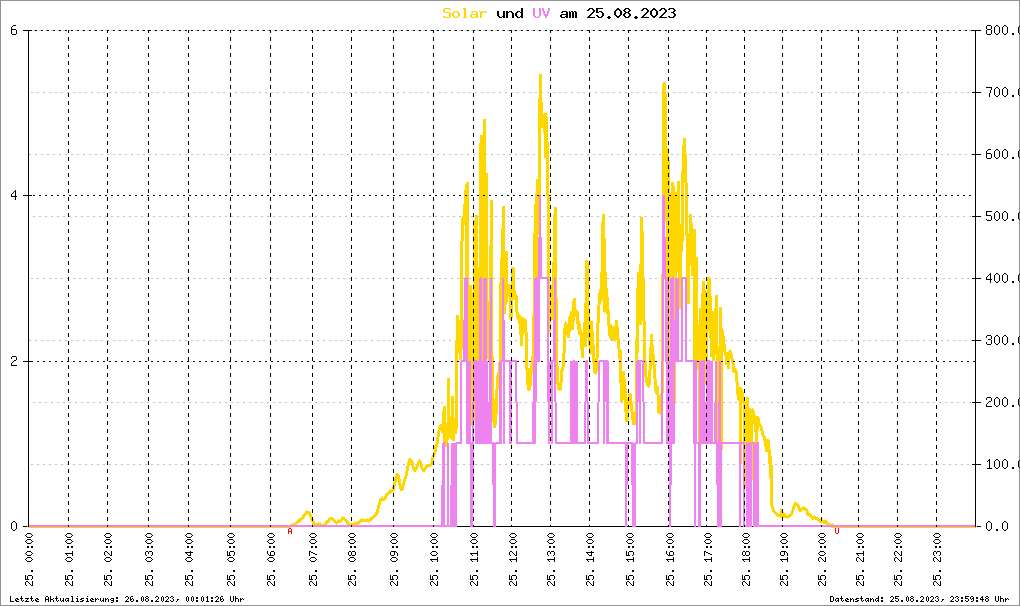
Task: Select time label "25. 07:00"
Action: 313,560
